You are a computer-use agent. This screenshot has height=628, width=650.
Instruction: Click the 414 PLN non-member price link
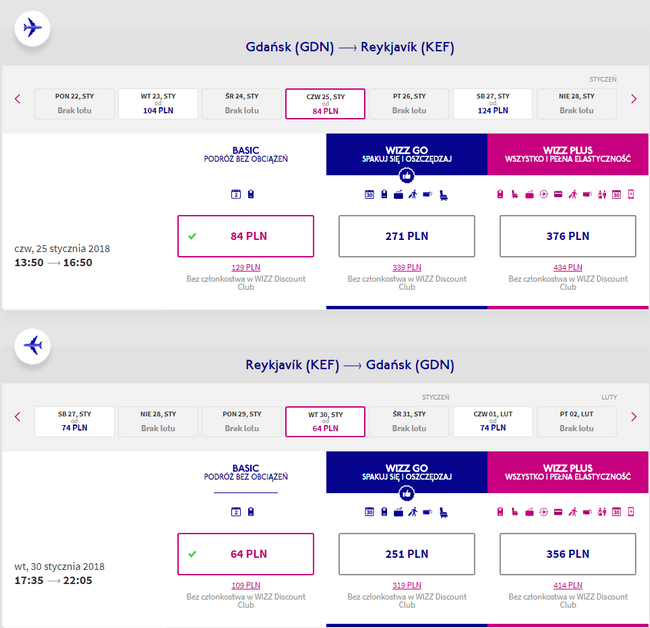tap(568, 585)
